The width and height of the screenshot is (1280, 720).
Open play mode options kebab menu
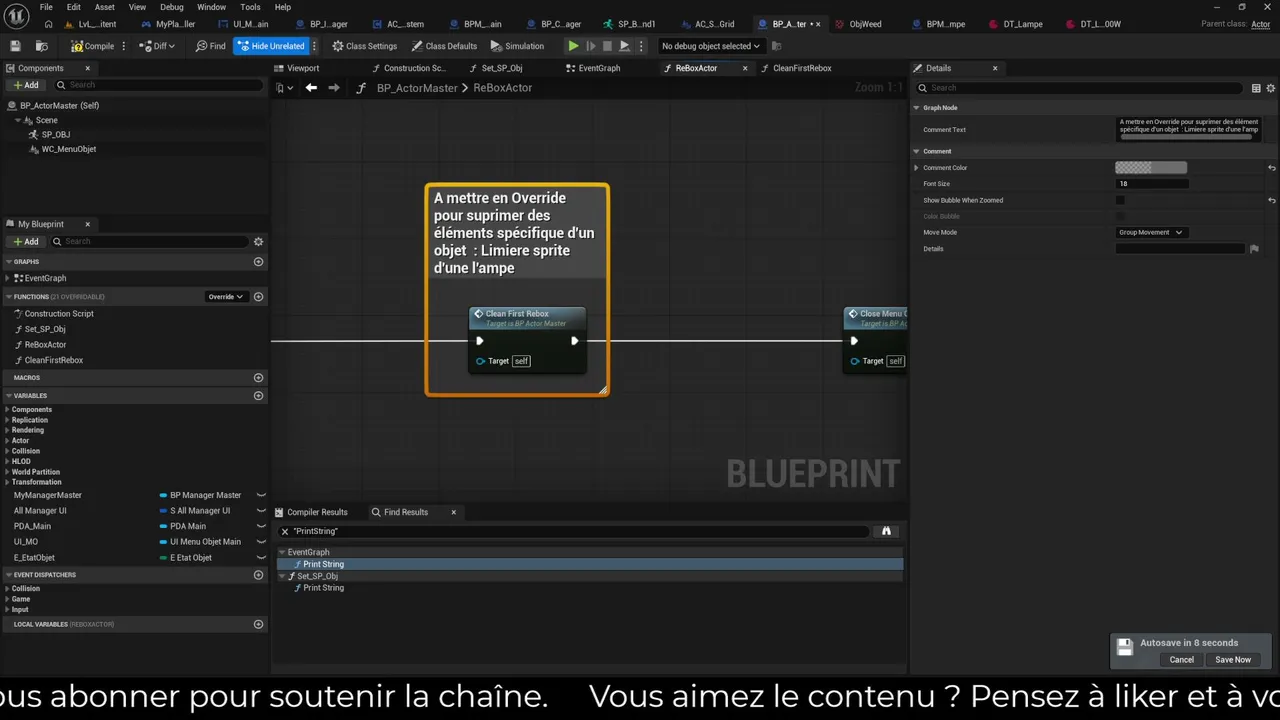(x=641, y=46)
